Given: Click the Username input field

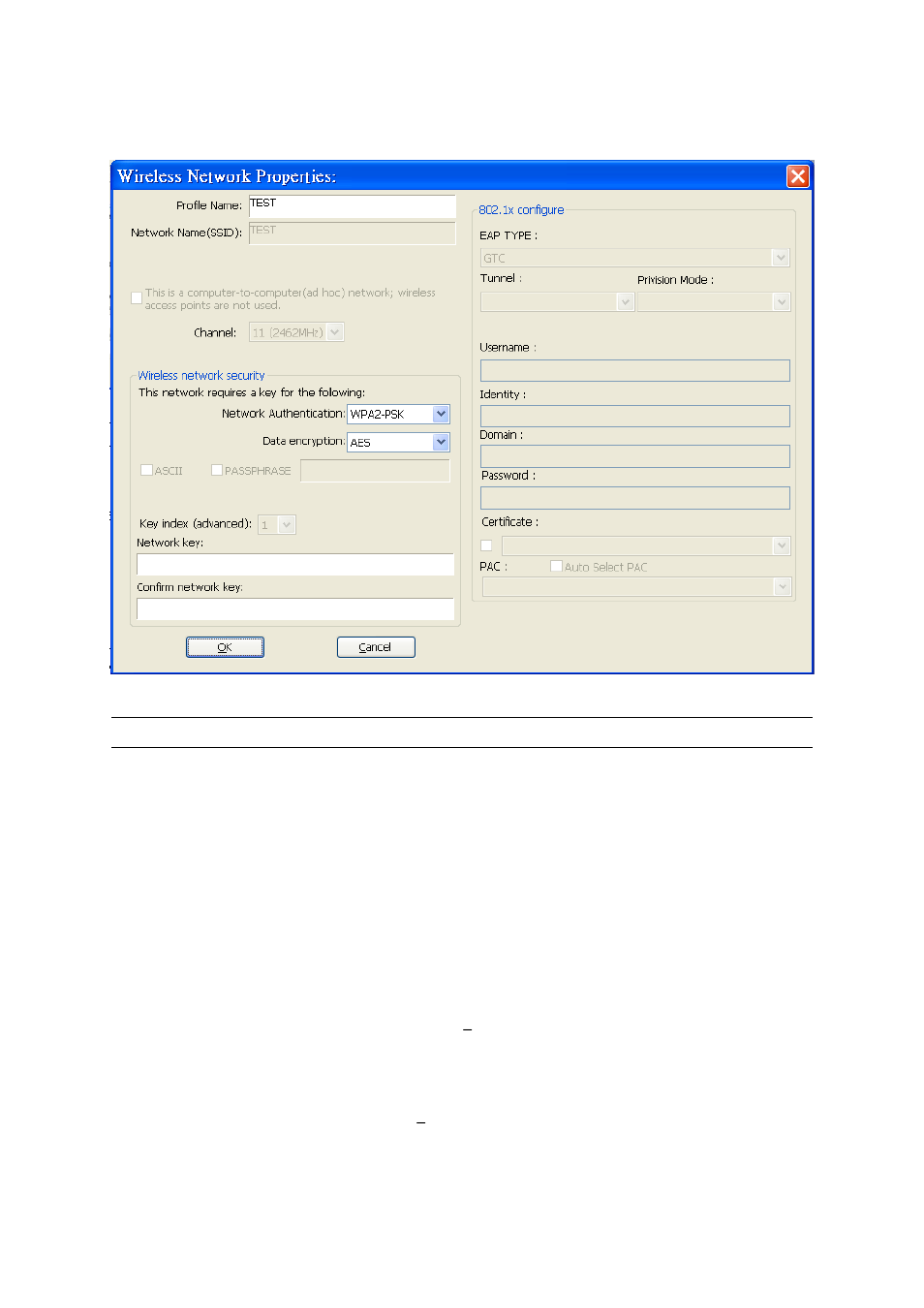Looking at the screenshot, I should (x=635, y=370).
